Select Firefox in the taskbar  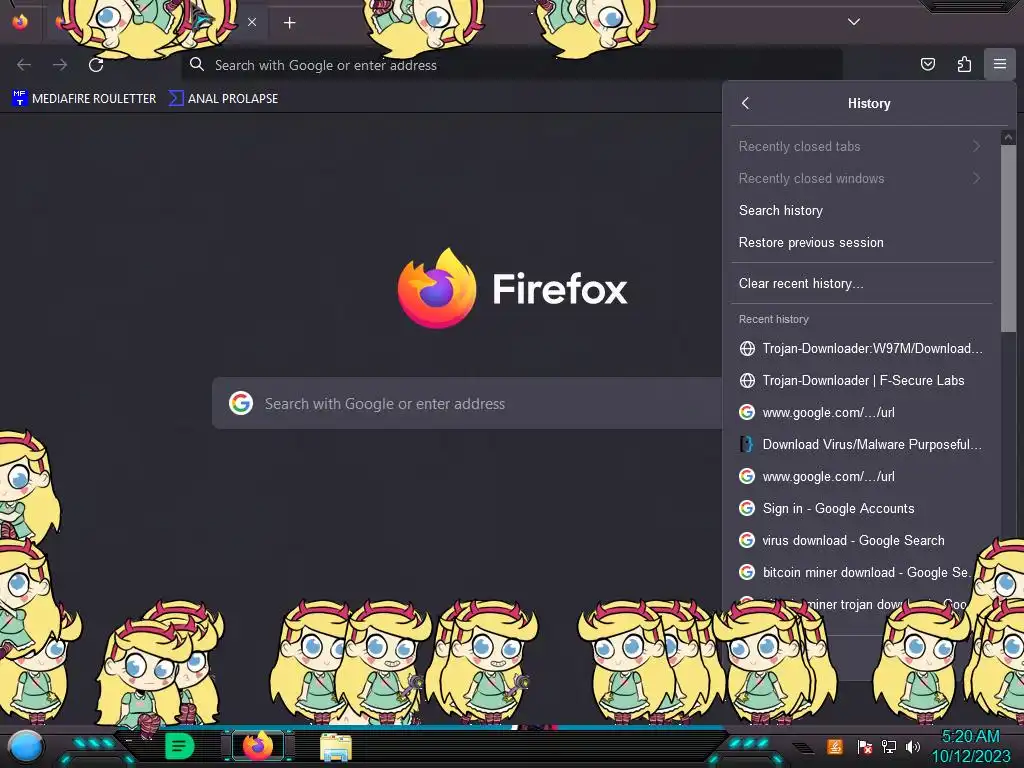coord(257,746)
